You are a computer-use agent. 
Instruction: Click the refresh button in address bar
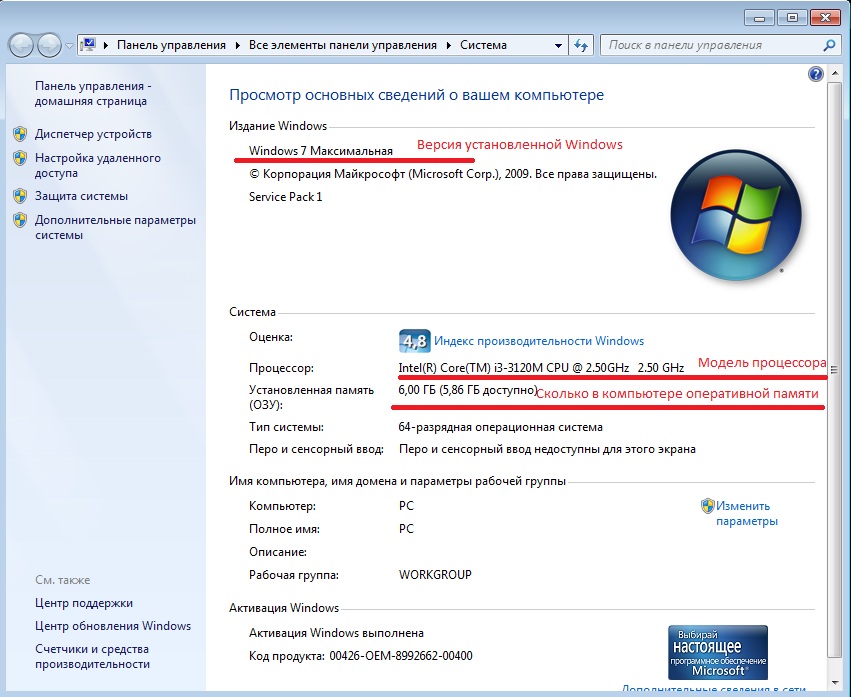click(x=581, y=46)
